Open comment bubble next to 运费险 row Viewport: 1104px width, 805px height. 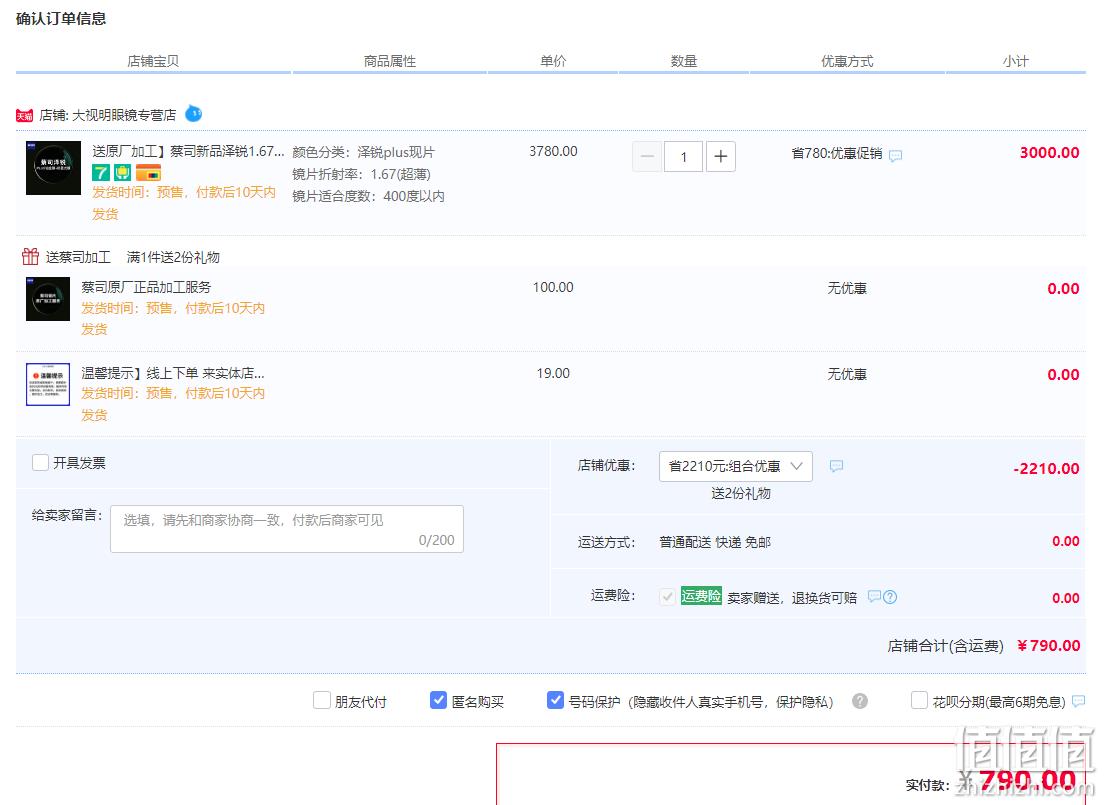874,597
